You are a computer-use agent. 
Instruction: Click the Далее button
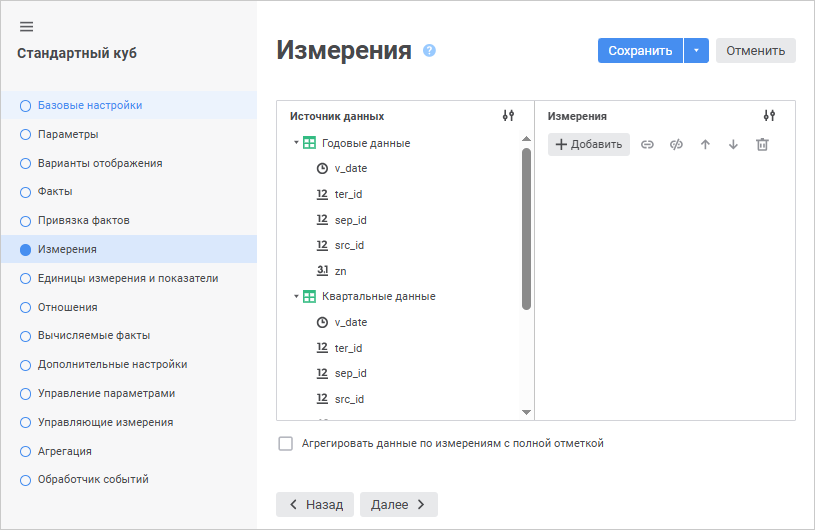(398, 504)
